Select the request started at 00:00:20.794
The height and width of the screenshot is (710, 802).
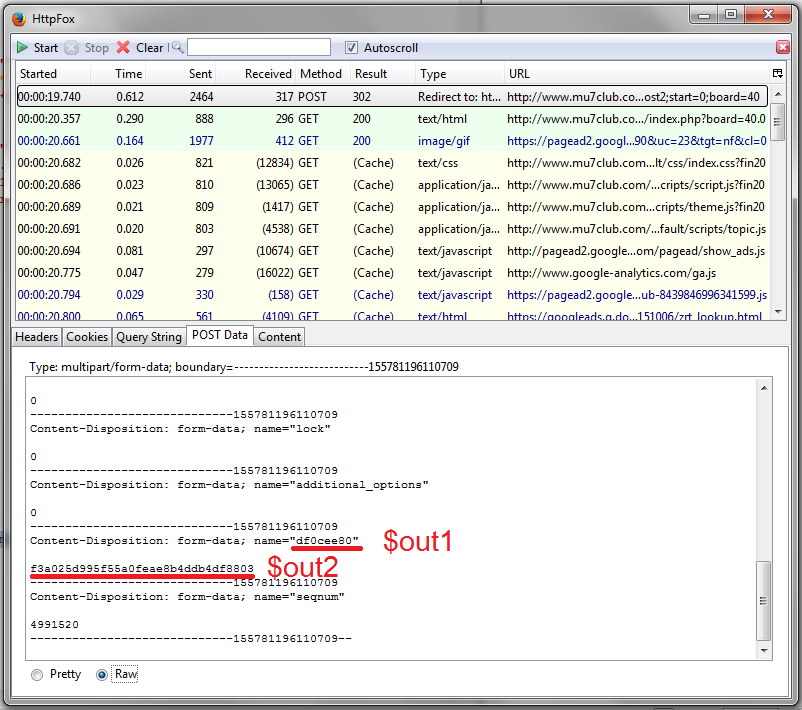point(392,295)
